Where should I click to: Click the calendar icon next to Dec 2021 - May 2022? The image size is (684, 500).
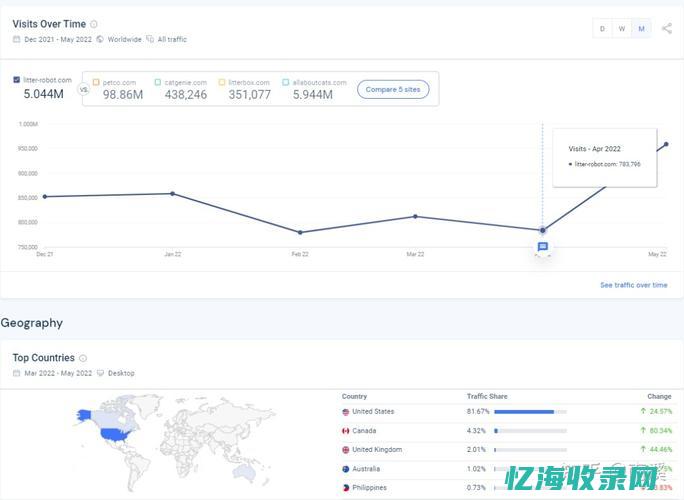pos(17,40)
